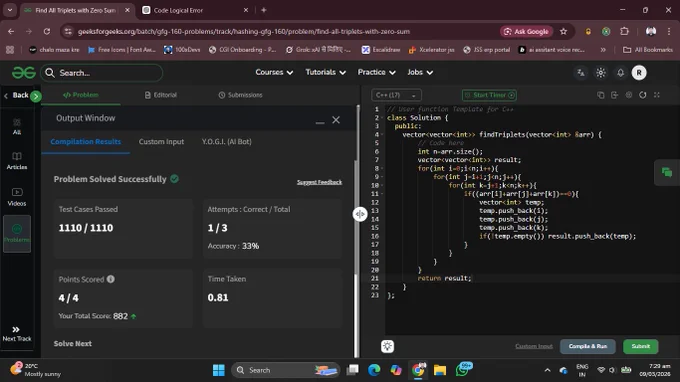This screenshot has width=680, height=382.
Task: Collapse code fold arrow at line 8
Action: [382, 169]
